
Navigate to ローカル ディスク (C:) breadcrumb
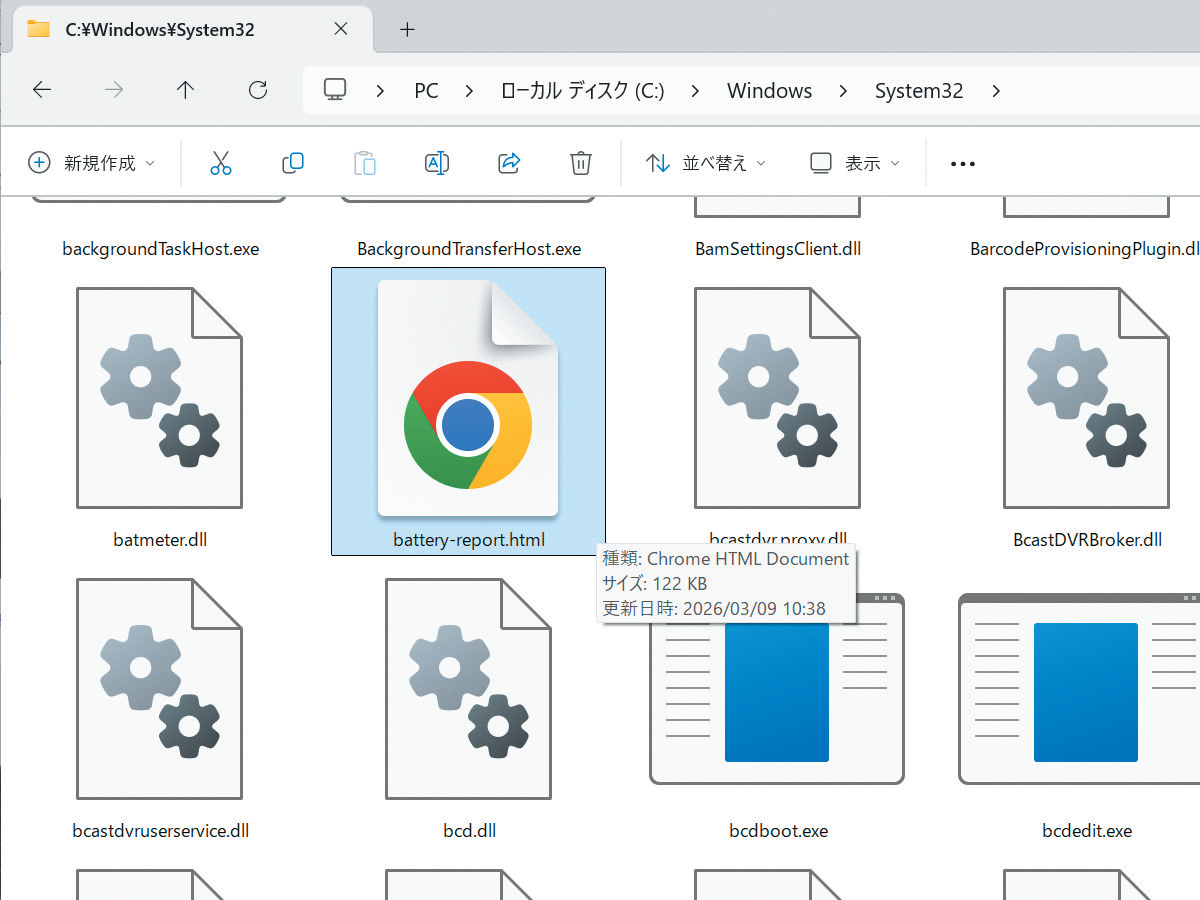click(582, 91)
